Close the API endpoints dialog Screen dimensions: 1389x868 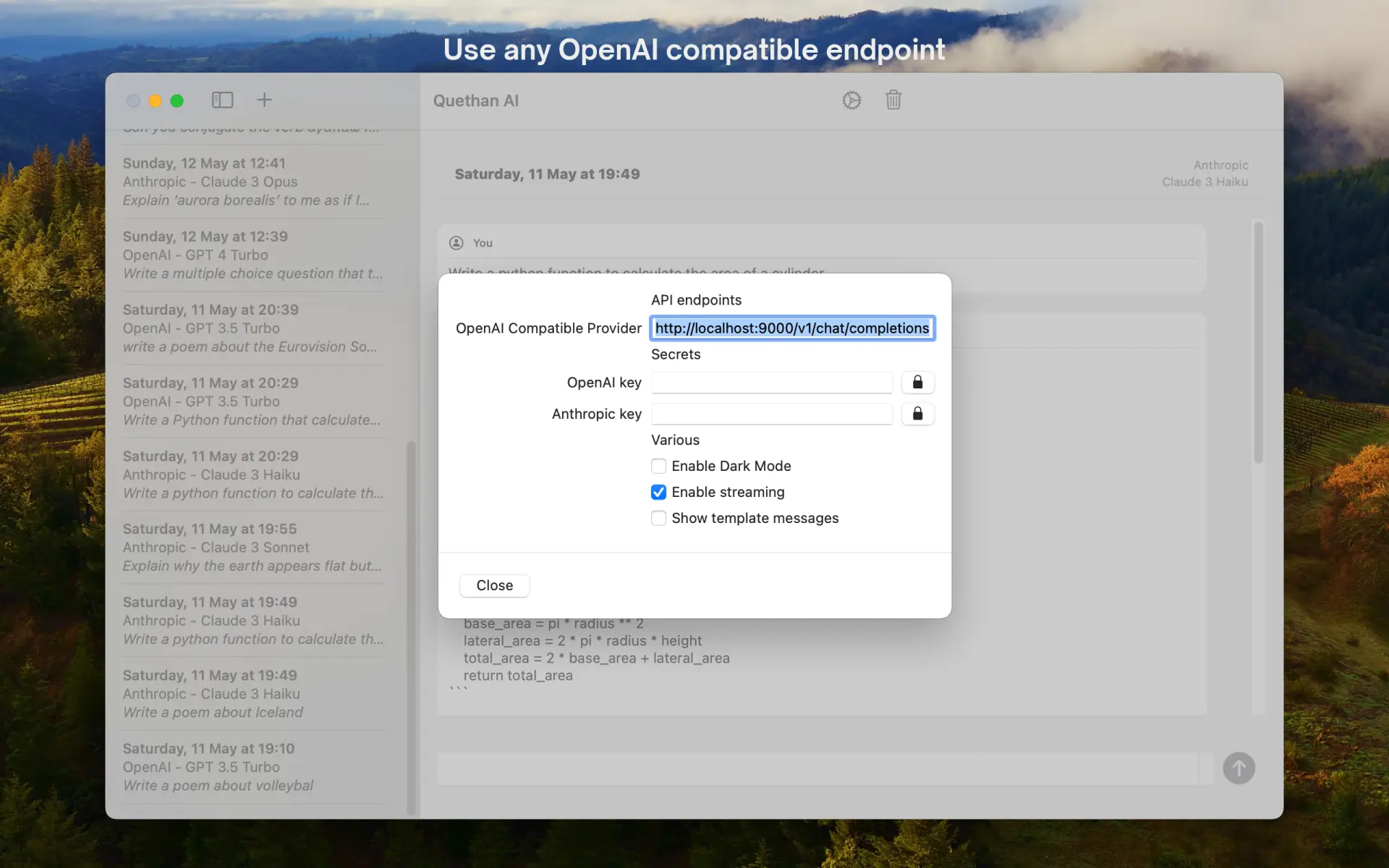(494, 585)
